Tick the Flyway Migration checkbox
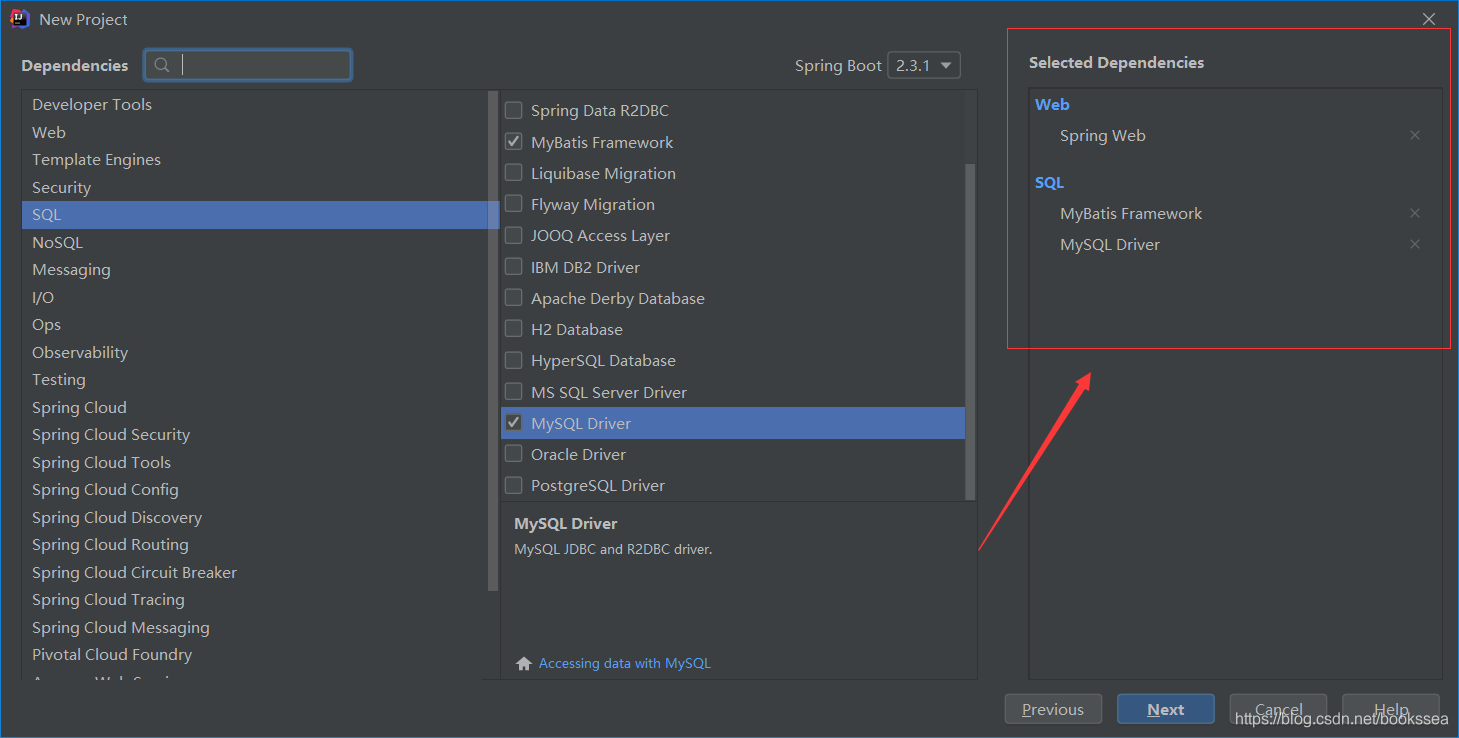The height and width of the screenshot is (738, 1459). (x=513, y=203)
